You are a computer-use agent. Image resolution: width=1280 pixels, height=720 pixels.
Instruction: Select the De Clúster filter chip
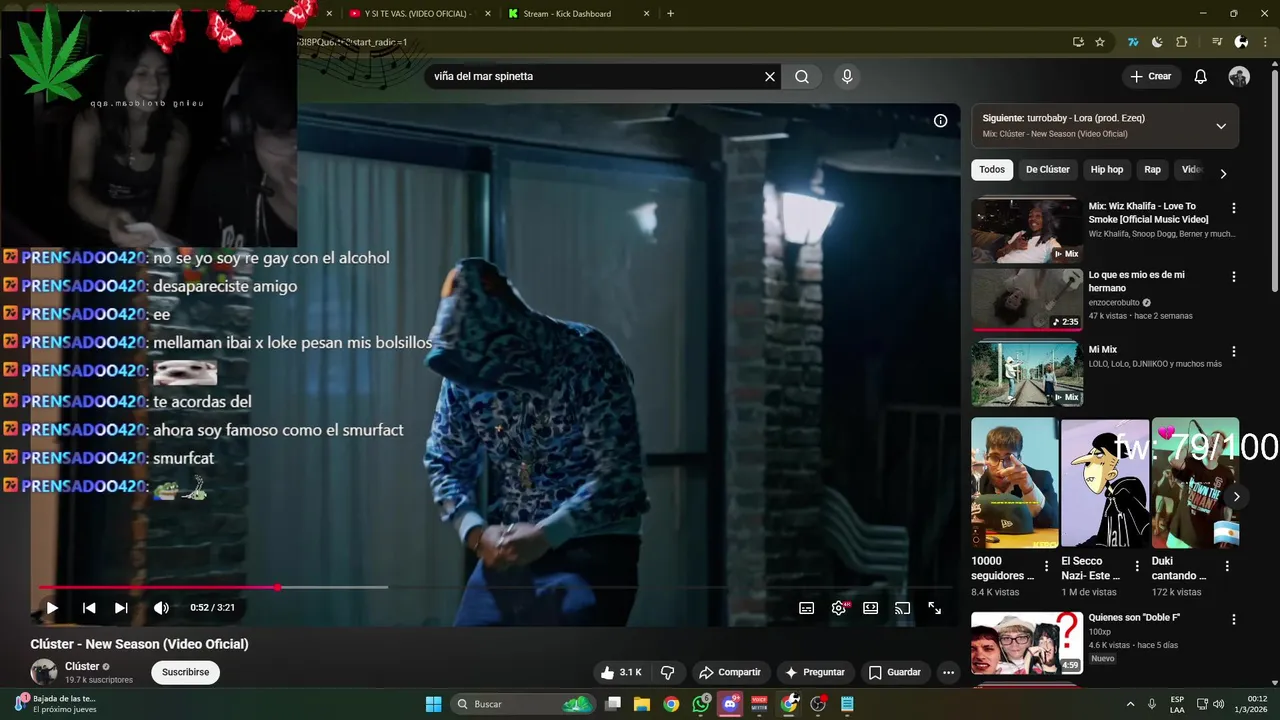1048,170
